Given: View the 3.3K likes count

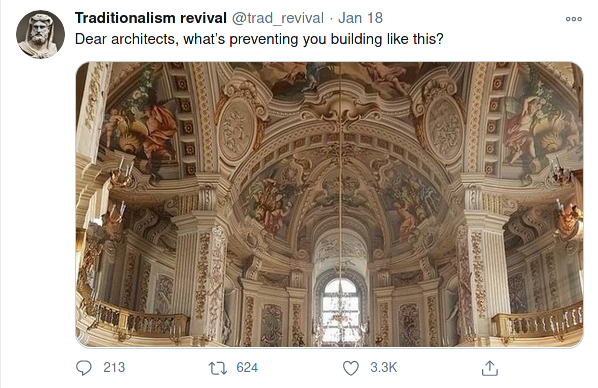Looking at the screenshot, I should pos(384,367).
